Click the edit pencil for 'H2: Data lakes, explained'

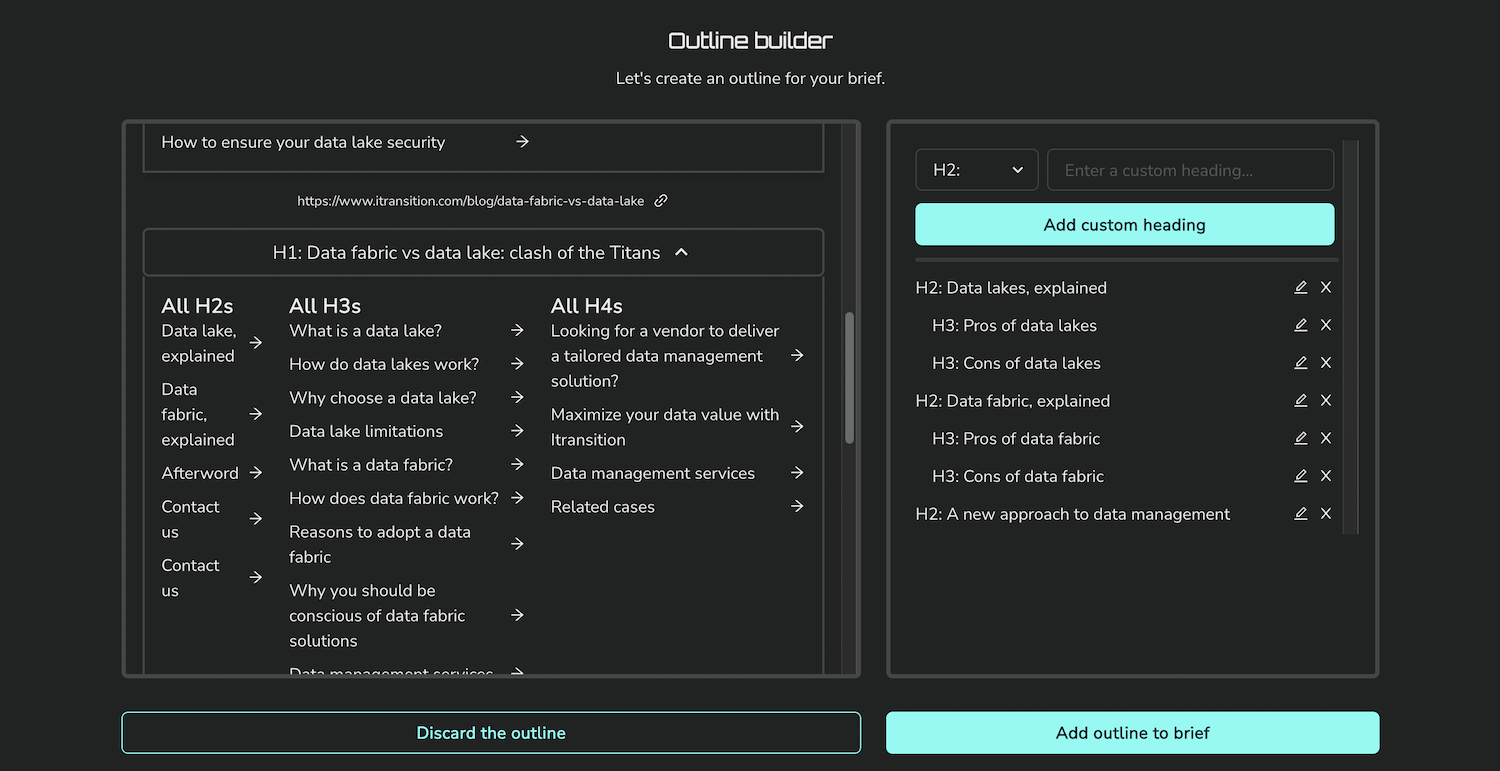[1300, 288]
